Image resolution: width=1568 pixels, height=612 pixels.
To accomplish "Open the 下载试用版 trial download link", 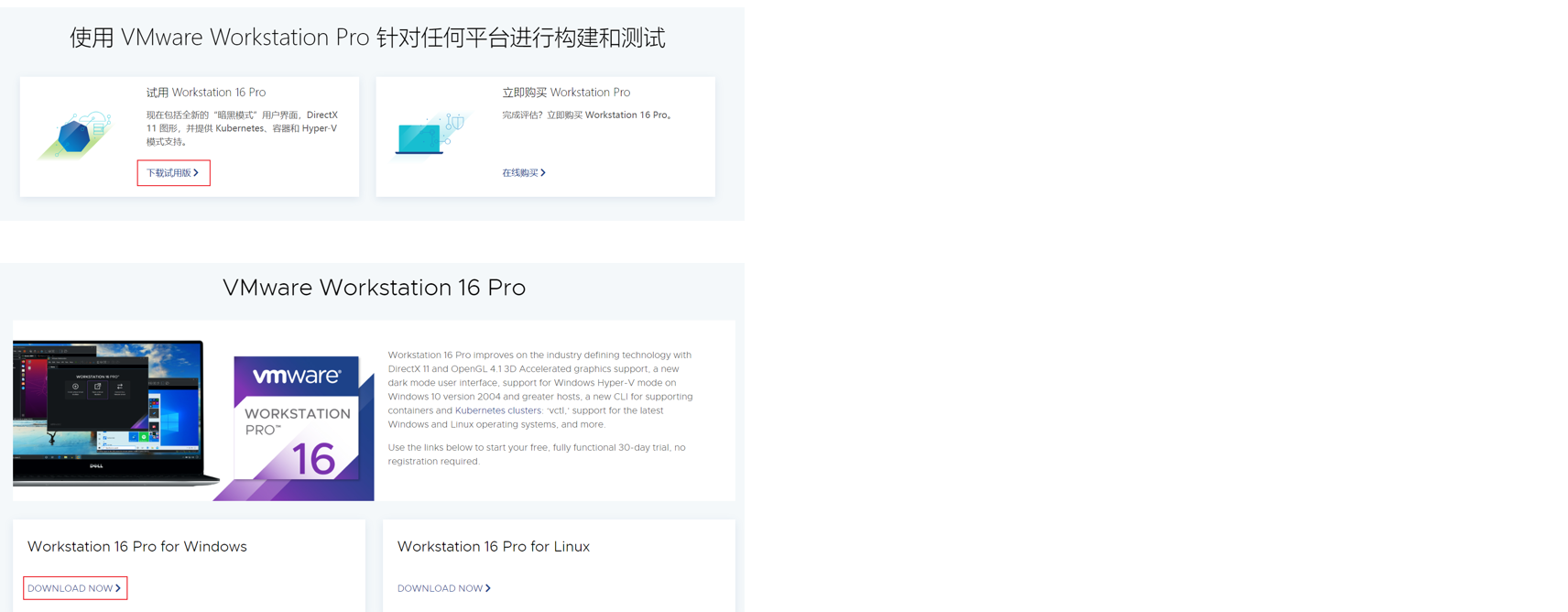I will 173,173.
